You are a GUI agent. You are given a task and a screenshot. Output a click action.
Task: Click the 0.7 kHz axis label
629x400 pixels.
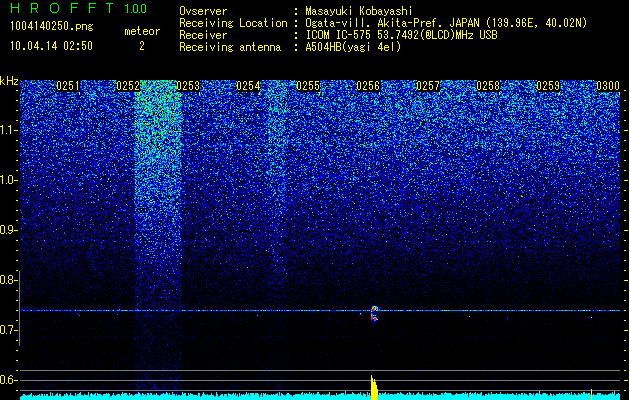tap(9, 330)
